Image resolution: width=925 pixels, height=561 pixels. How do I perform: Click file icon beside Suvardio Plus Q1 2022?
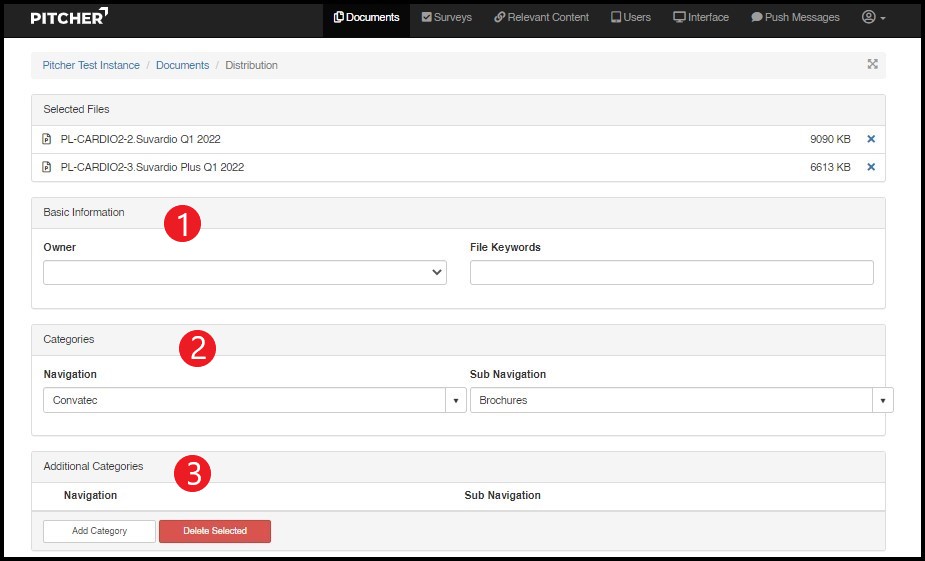(47, 167)
